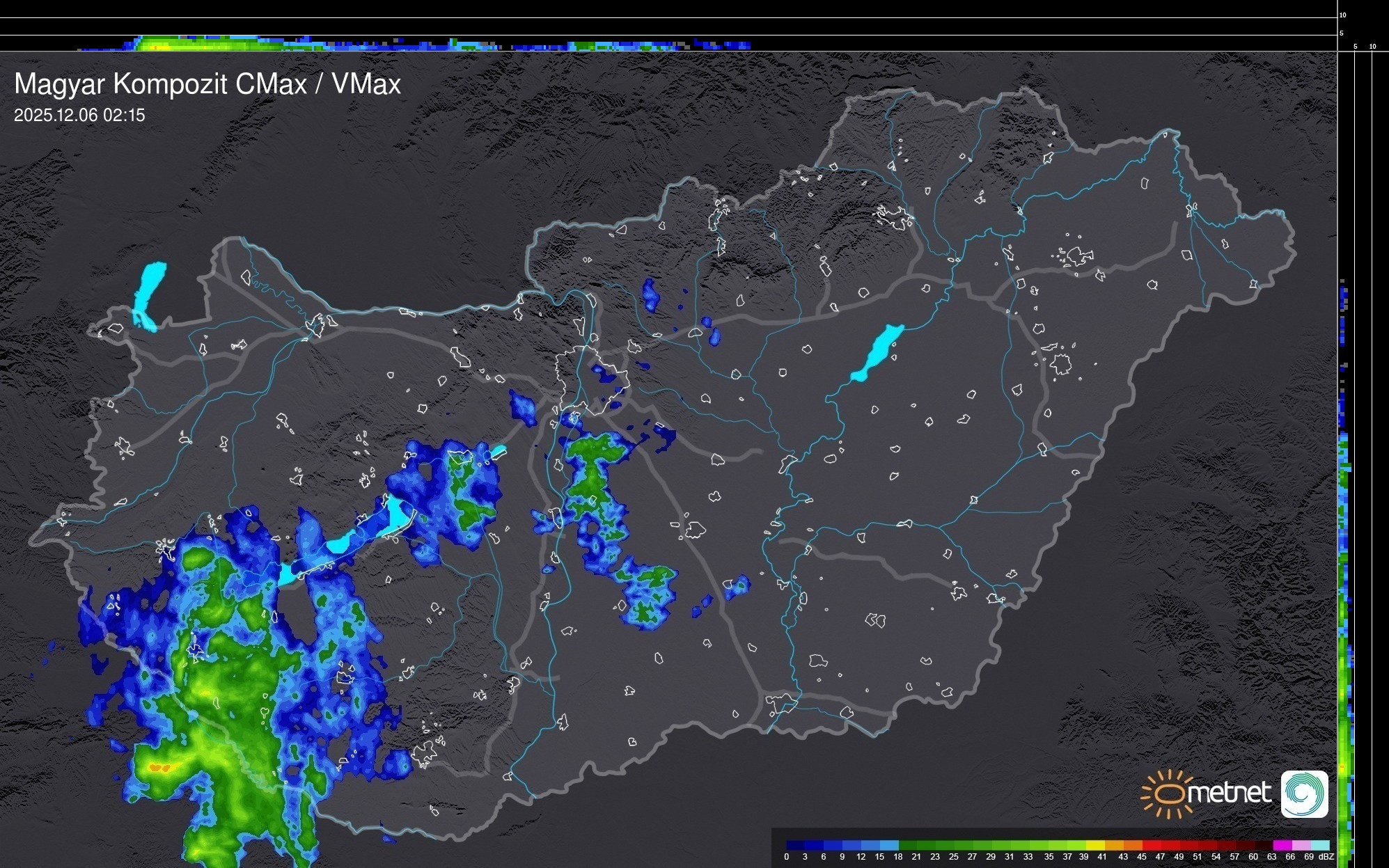Click the metnet wordmark text
This screenshot has height=868, width=1389.
coord(1228,793)
